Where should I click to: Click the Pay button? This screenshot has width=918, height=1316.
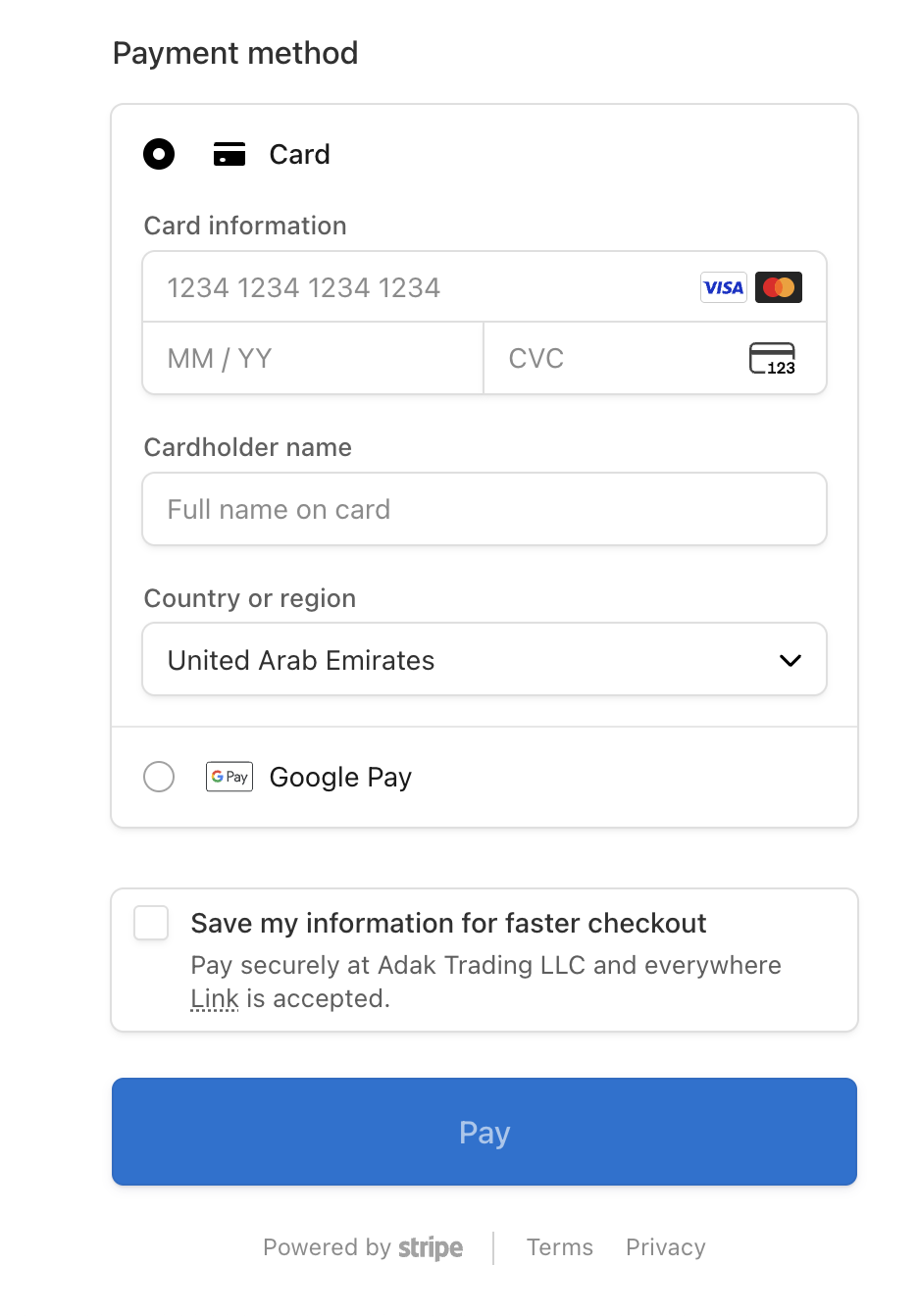pos(484,1132)
